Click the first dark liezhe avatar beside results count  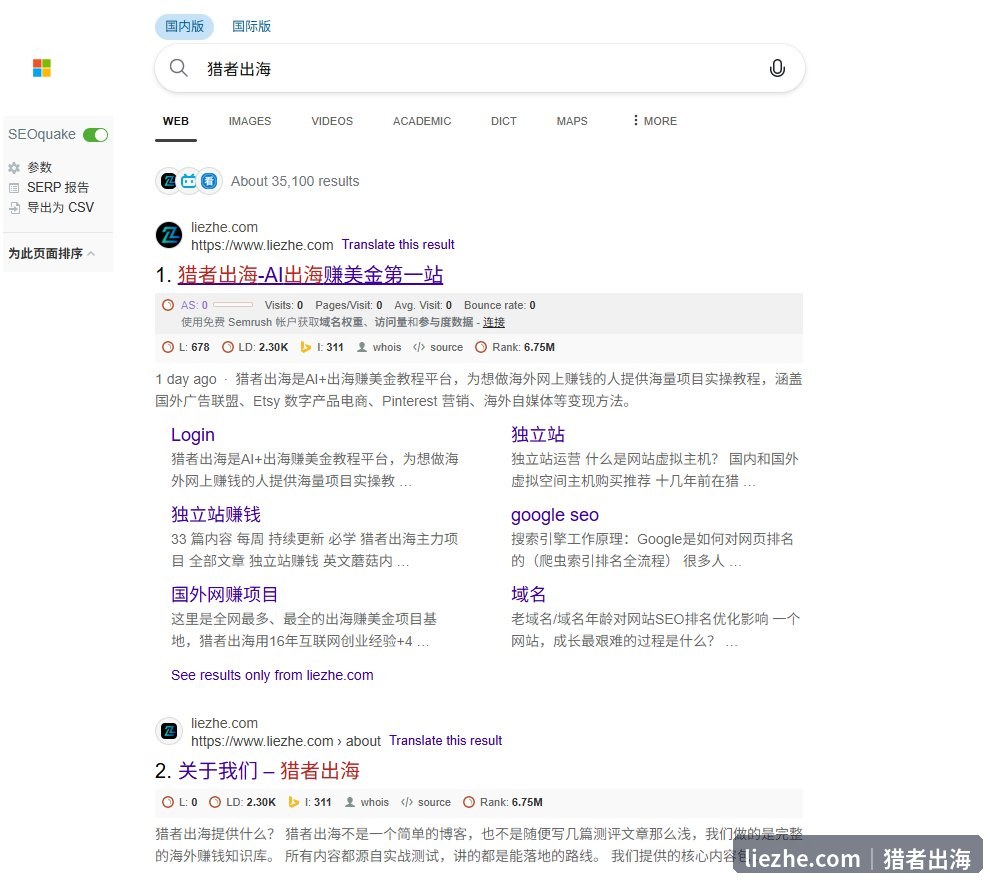[169, 181]
